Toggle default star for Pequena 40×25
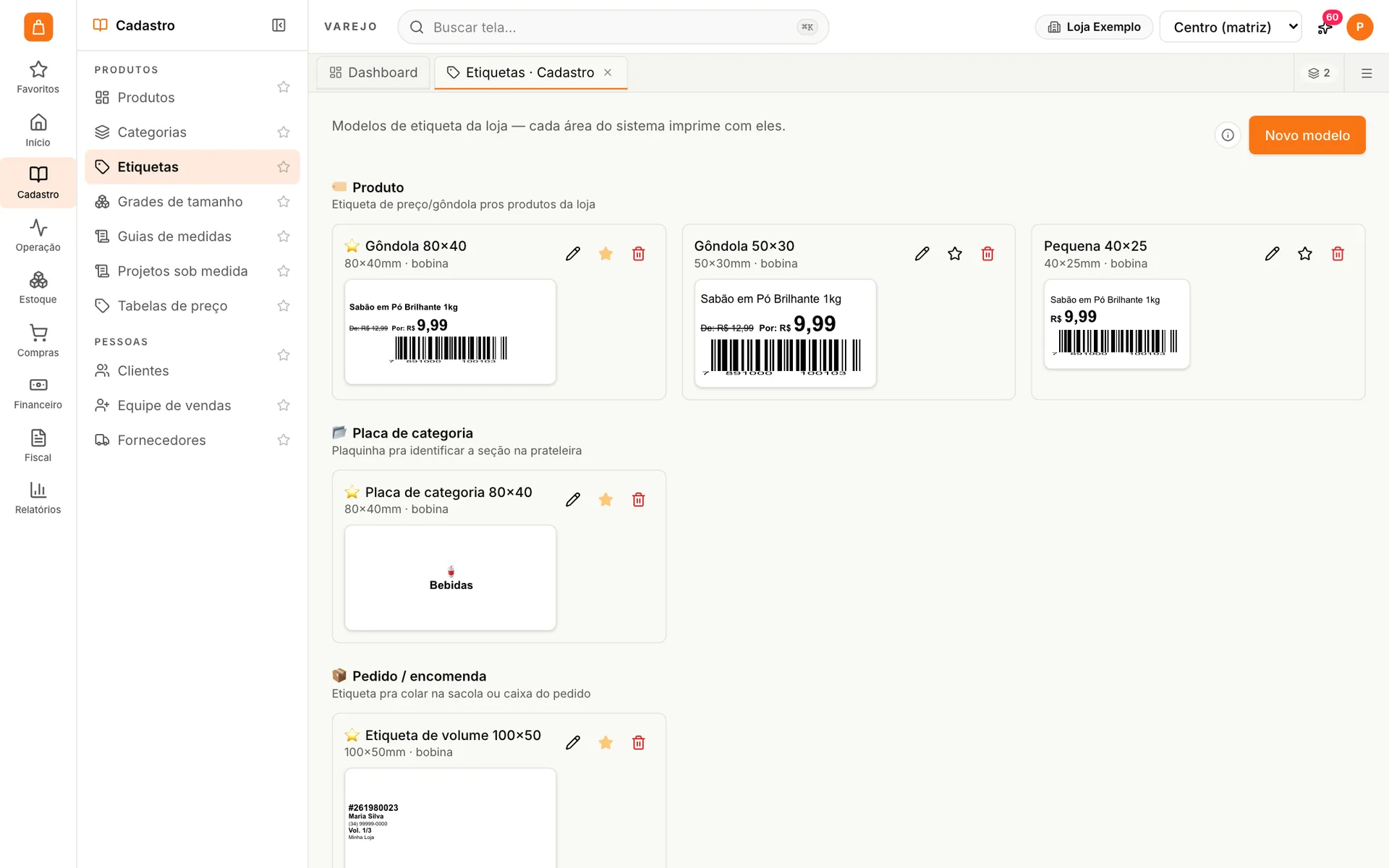This screenshot has height=868, width=1389. [1305, 254]
